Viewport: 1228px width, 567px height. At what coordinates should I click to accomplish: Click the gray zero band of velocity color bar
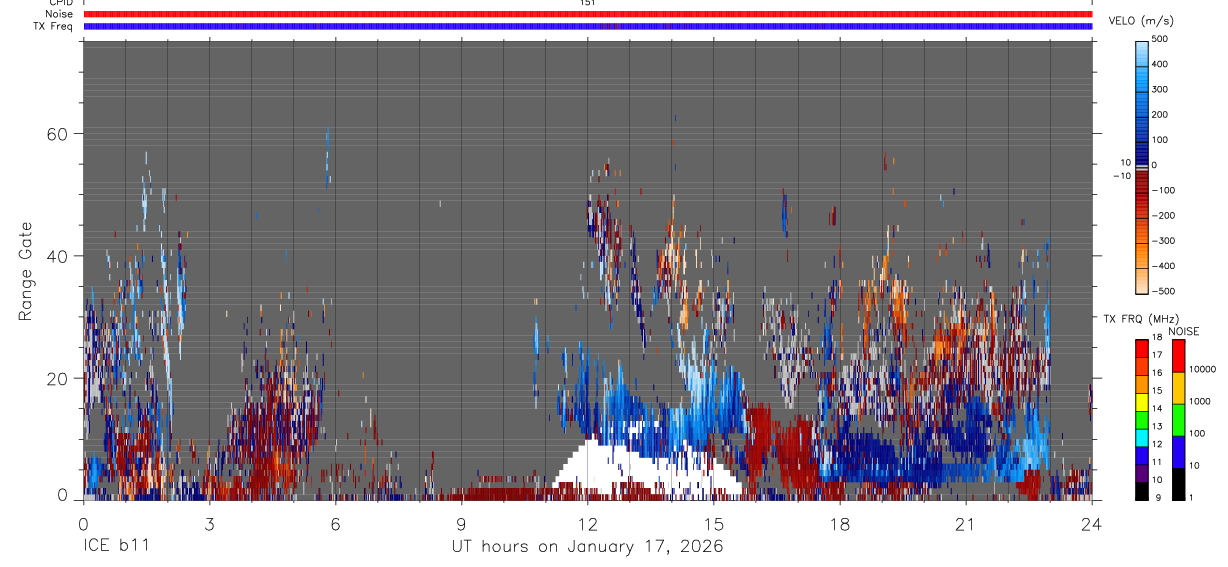click(1141, 166)
